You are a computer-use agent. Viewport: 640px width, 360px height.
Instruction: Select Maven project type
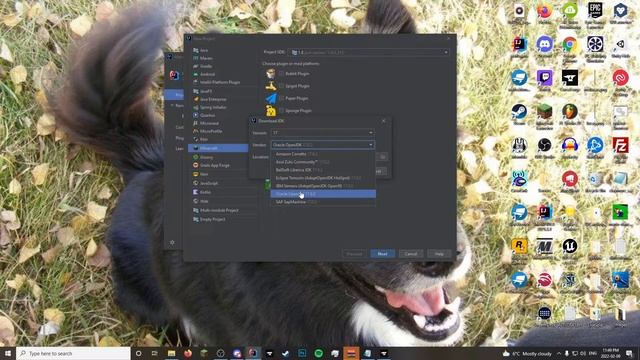[206, 58]
